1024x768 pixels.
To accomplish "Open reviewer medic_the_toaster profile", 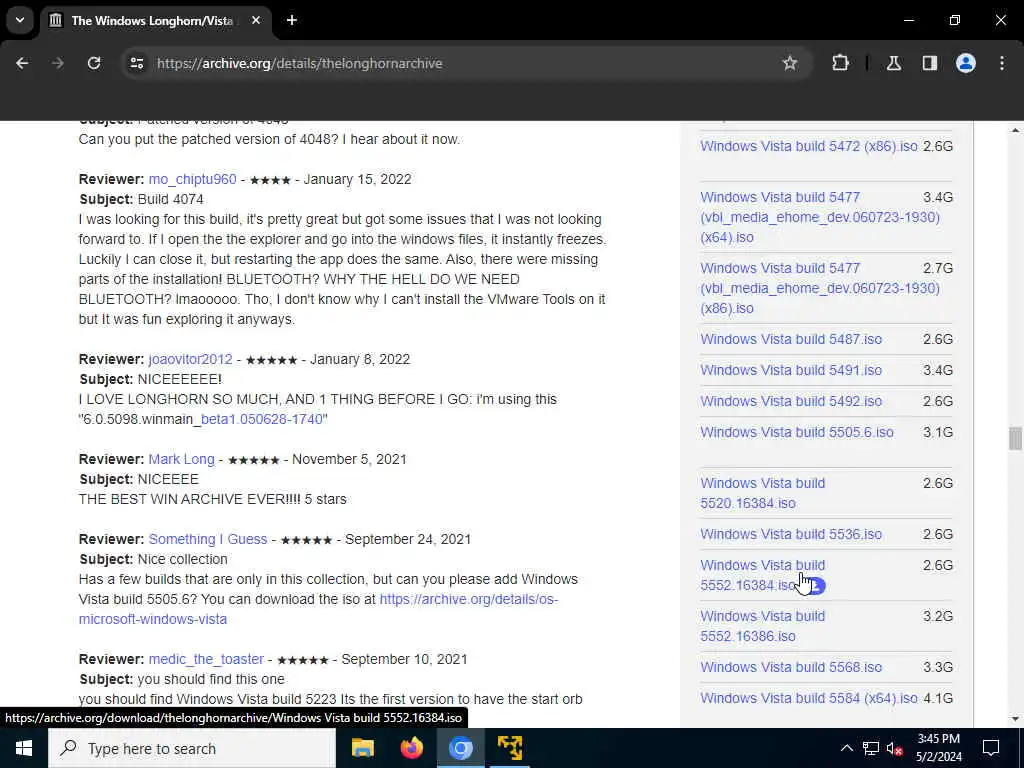I will click(x=206, y=659).
